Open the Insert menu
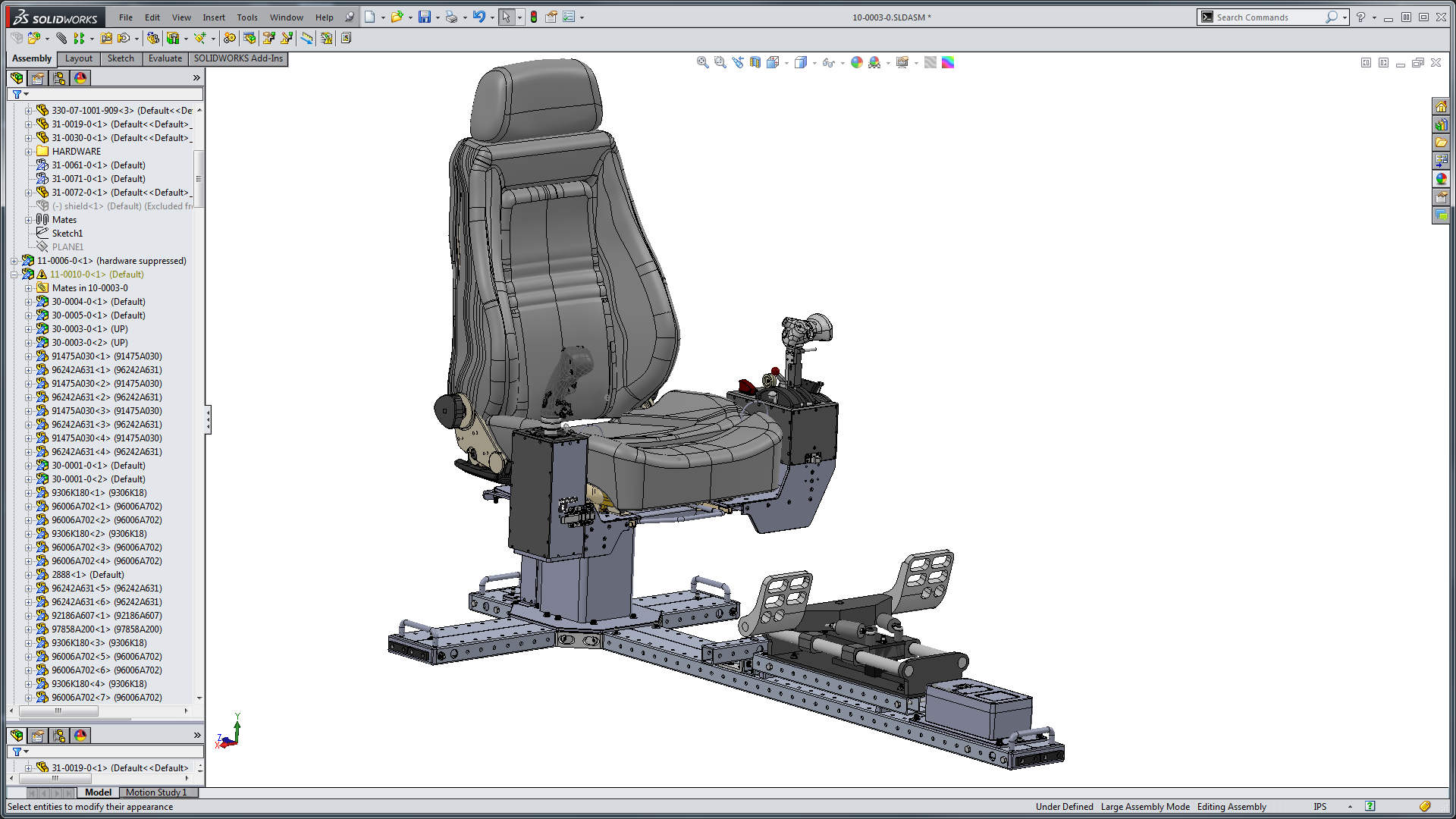The image size is (1456, 819). (214, 17)
